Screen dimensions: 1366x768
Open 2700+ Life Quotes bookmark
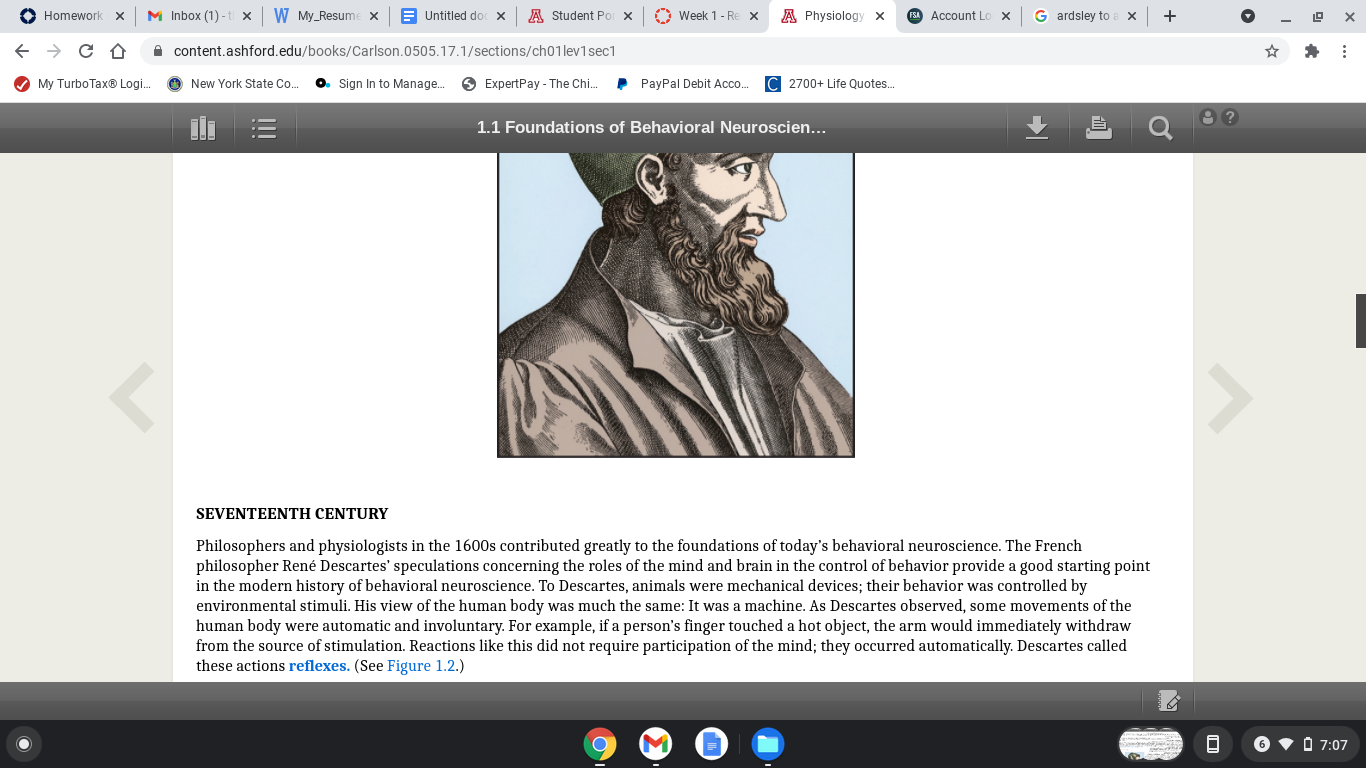click(x=830, y=84)
